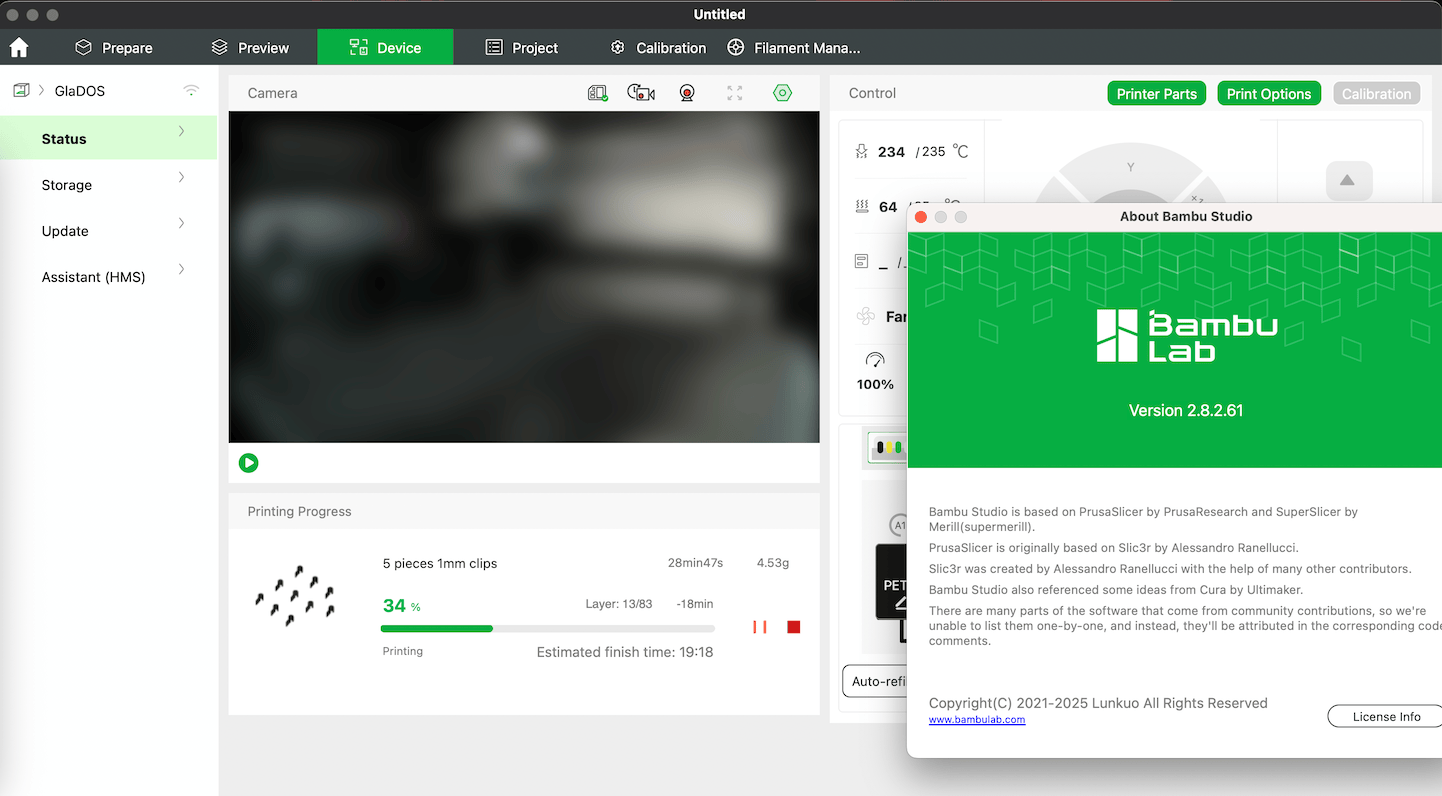
Task: Open www.bambulab.com link
Action: (x=977, y=720)
